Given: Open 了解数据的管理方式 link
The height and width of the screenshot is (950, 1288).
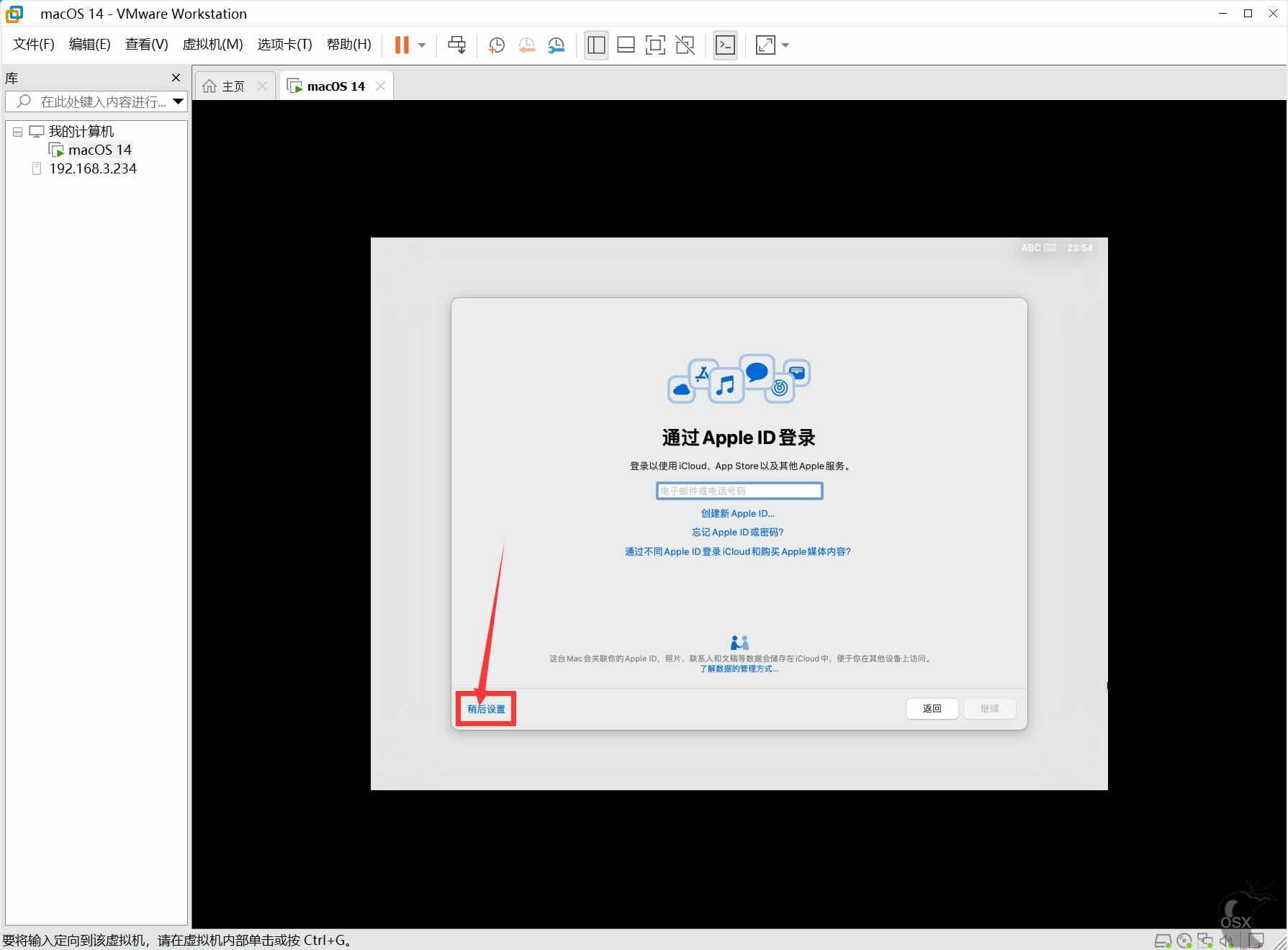Looking at the screenshot, I should click(739, 669).
